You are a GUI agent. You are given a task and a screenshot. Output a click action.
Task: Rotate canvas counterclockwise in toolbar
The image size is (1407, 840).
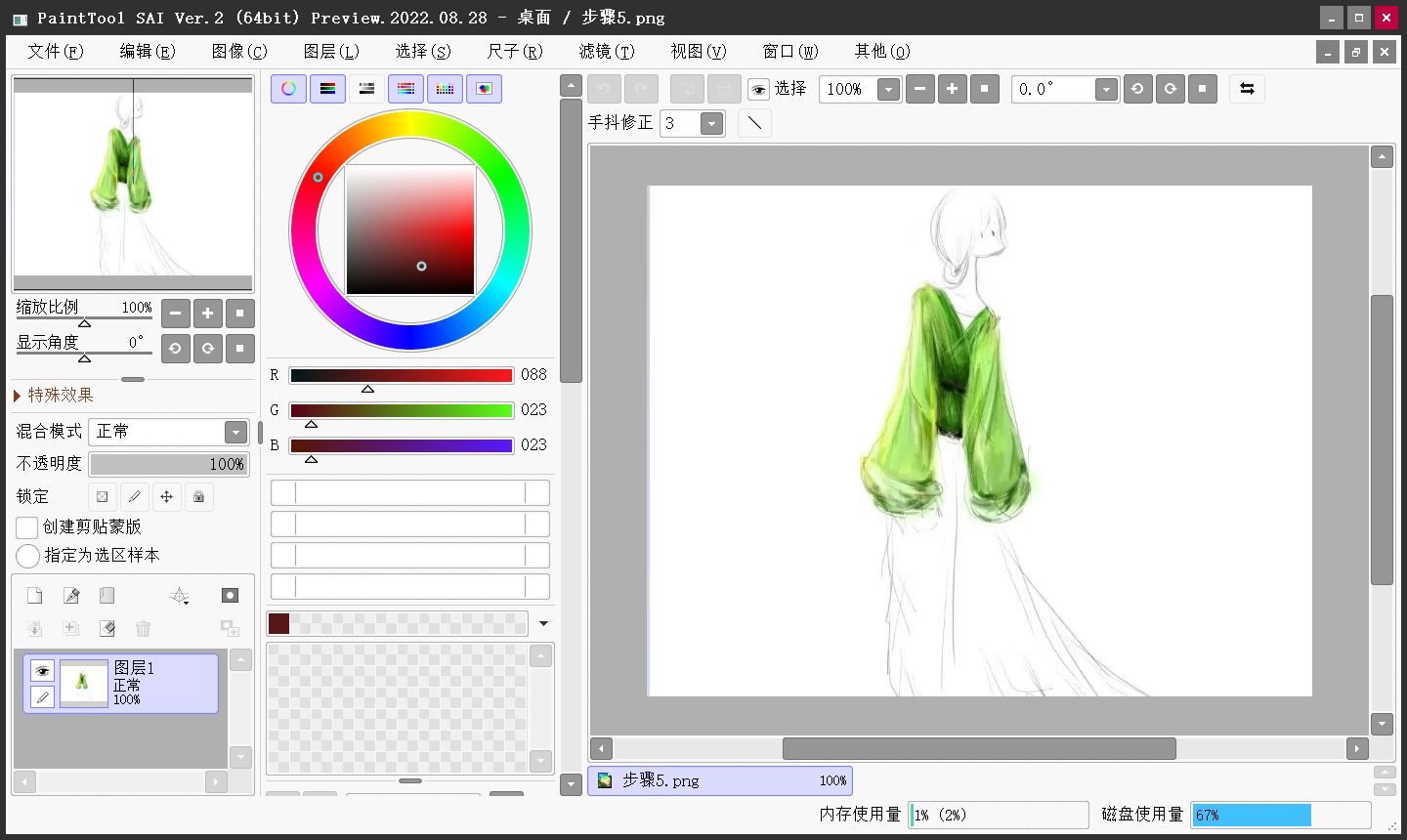coord(1137,89)
